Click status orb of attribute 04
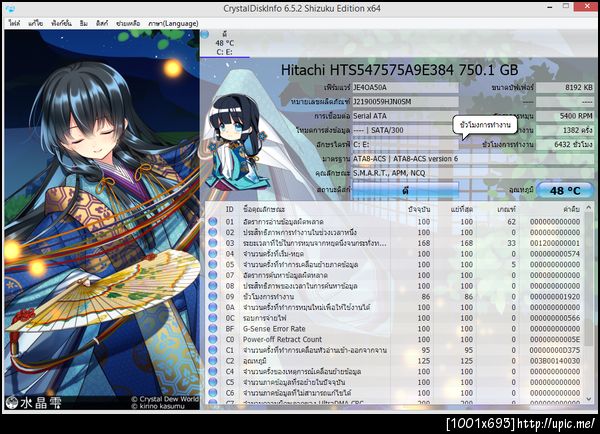600x434 pixels. pos(213,254)
